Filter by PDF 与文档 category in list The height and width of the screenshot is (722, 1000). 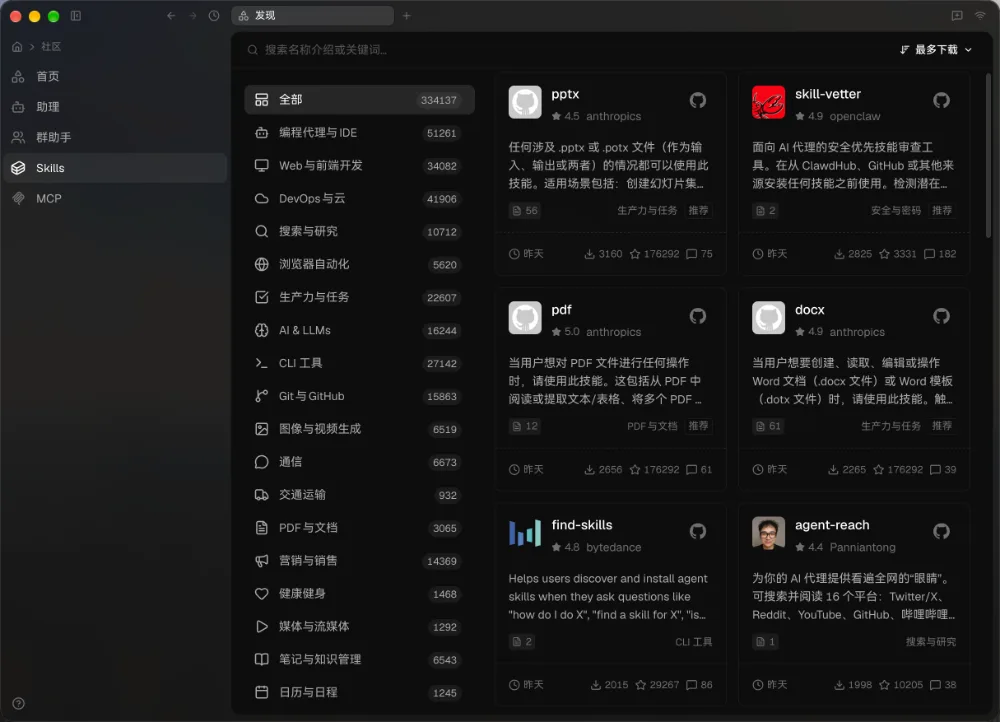[359, 527]
